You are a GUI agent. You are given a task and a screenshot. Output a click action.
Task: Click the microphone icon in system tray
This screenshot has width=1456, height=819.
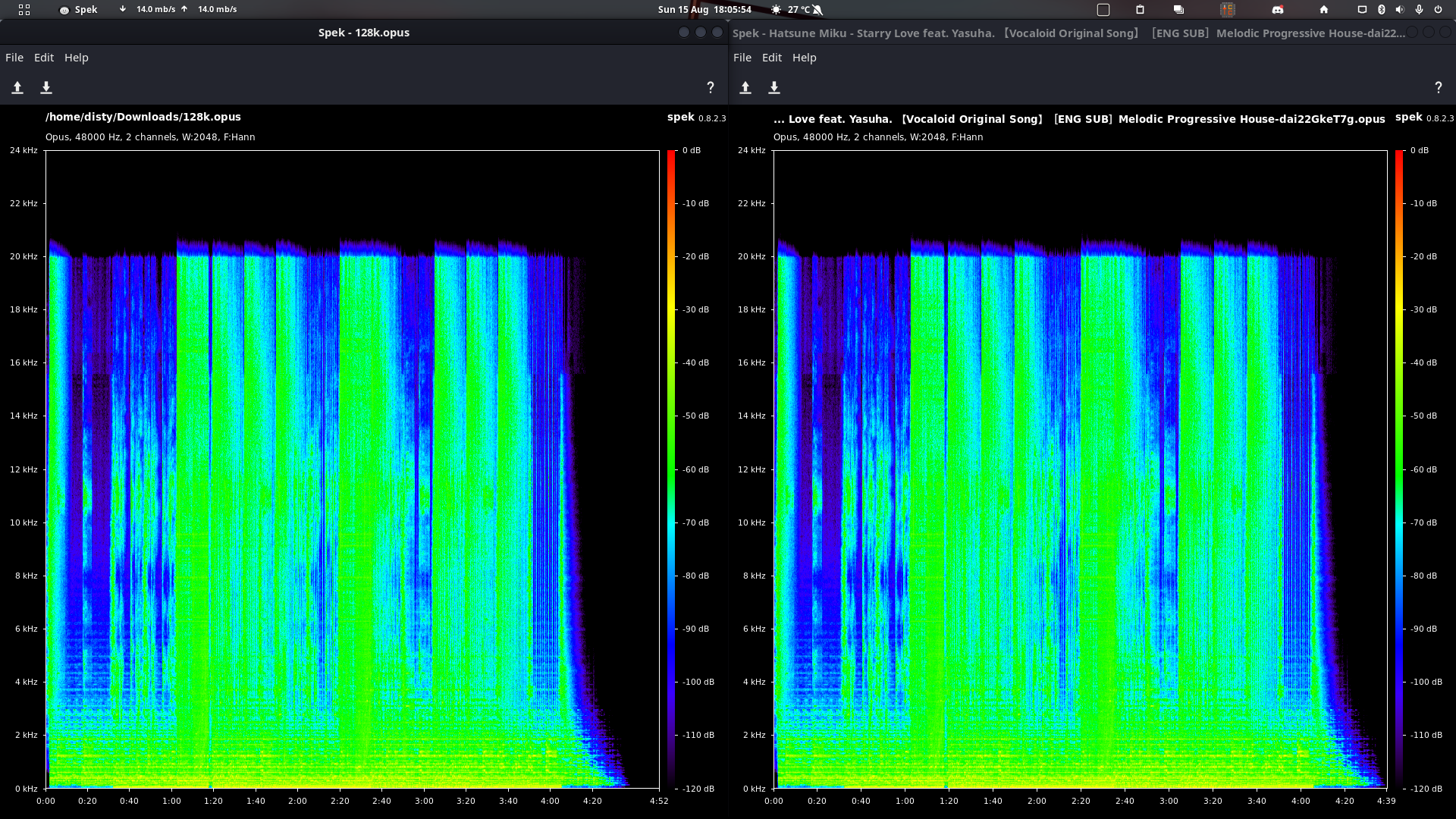pyautogui.click(x=1419, y=10)
